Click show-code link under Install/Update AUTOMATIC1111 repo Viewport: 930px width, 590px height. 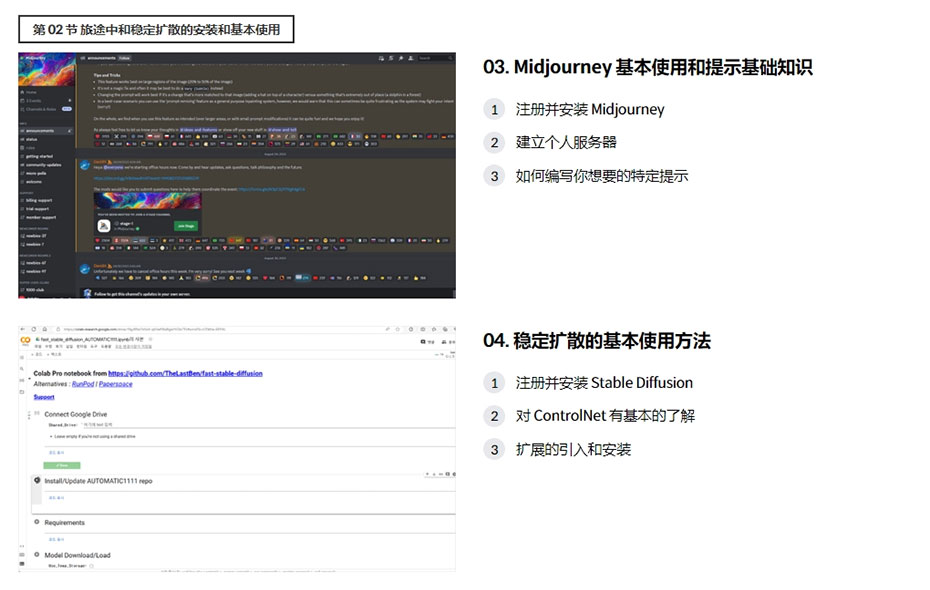[x=56, y=497]
